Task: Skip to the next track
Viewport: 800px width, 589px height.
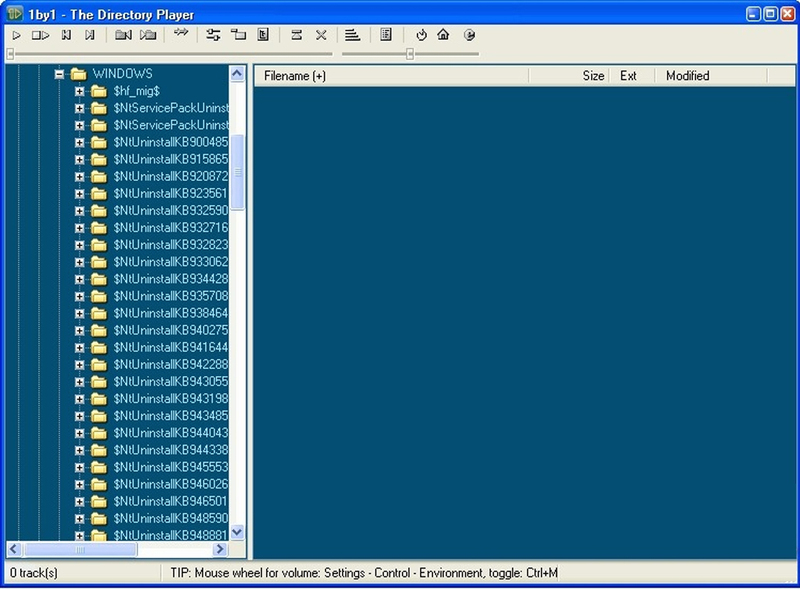Action: point(90,35)
